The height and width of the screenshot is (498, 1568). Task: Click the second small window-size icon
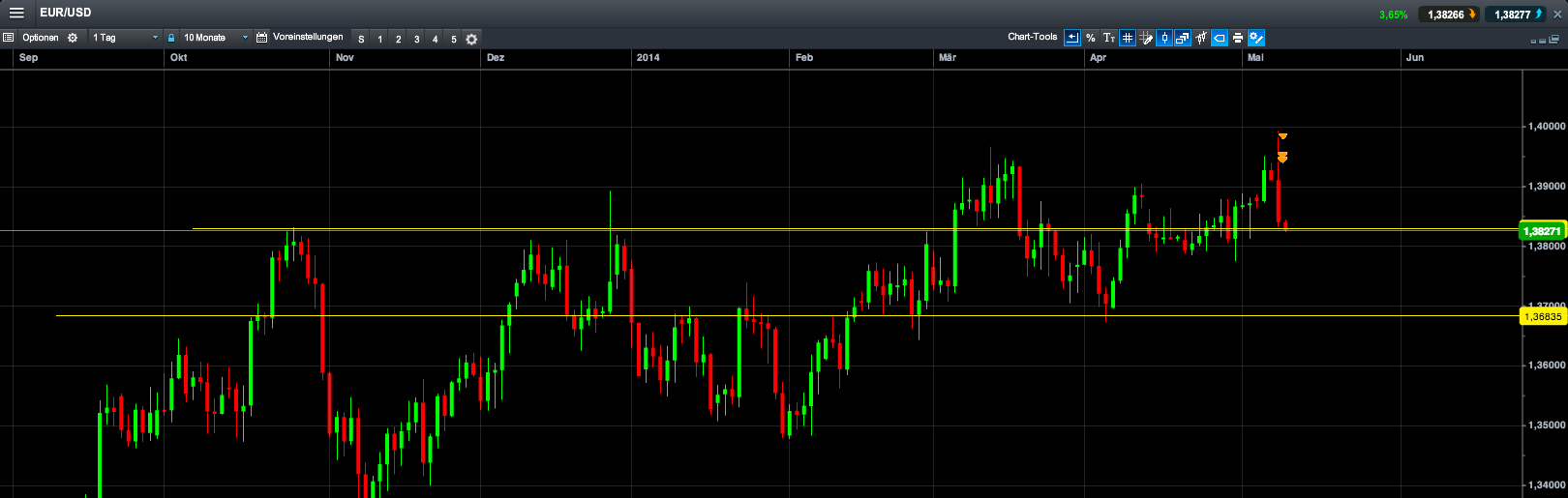pos(1543,41)
